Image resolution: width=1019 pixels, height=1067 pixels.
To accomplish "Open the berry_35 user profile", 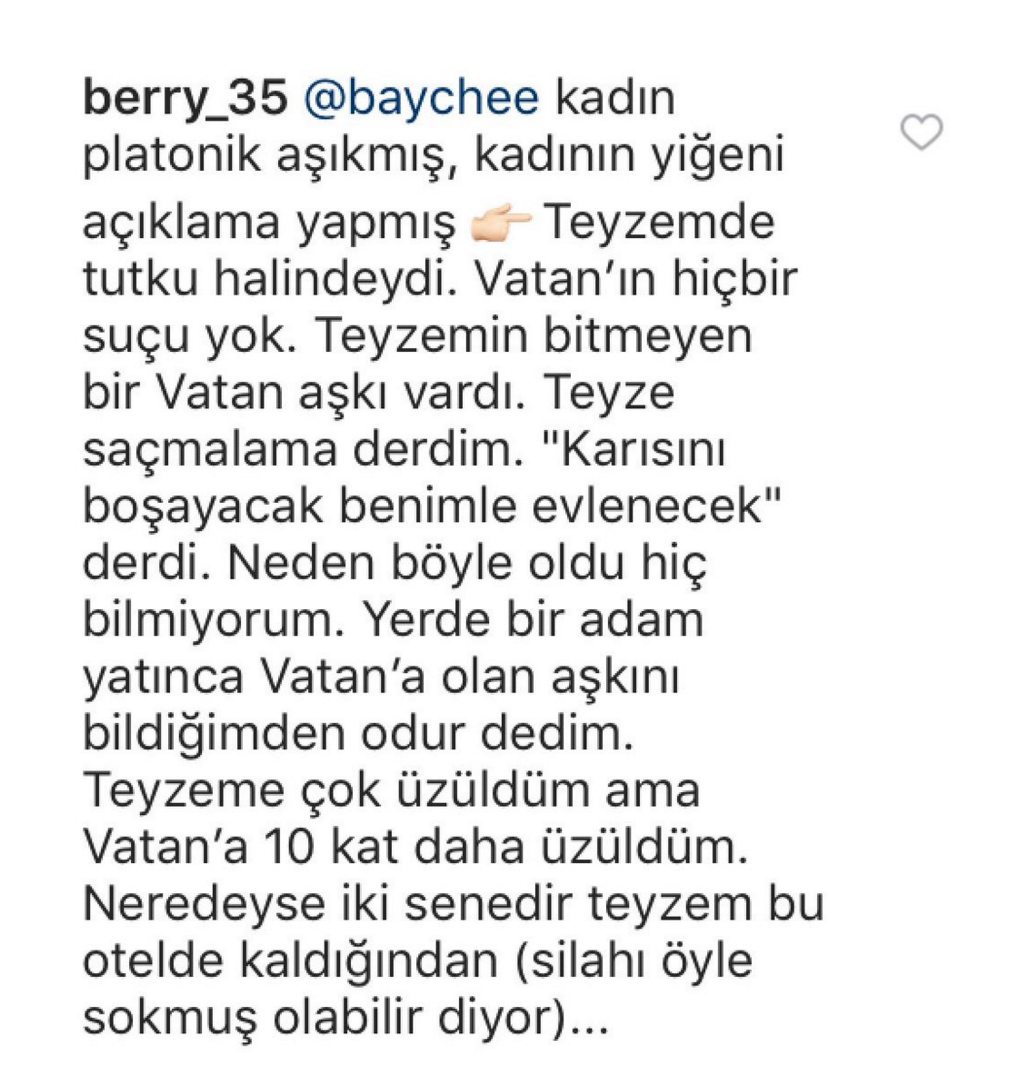I will [185, 99].
